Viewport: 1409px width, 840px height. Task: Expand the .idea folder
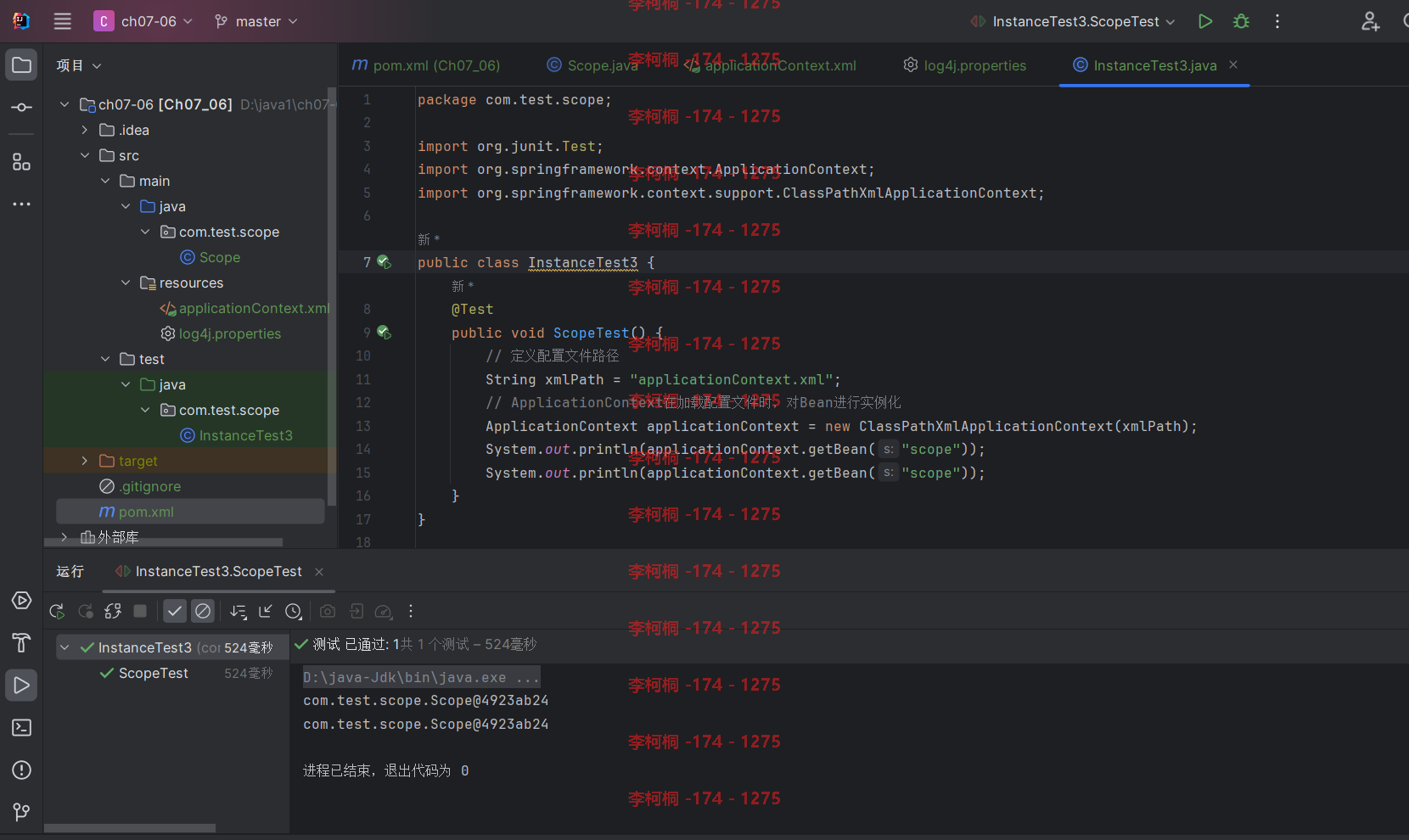pyautogui.click(x=84, y=130)
